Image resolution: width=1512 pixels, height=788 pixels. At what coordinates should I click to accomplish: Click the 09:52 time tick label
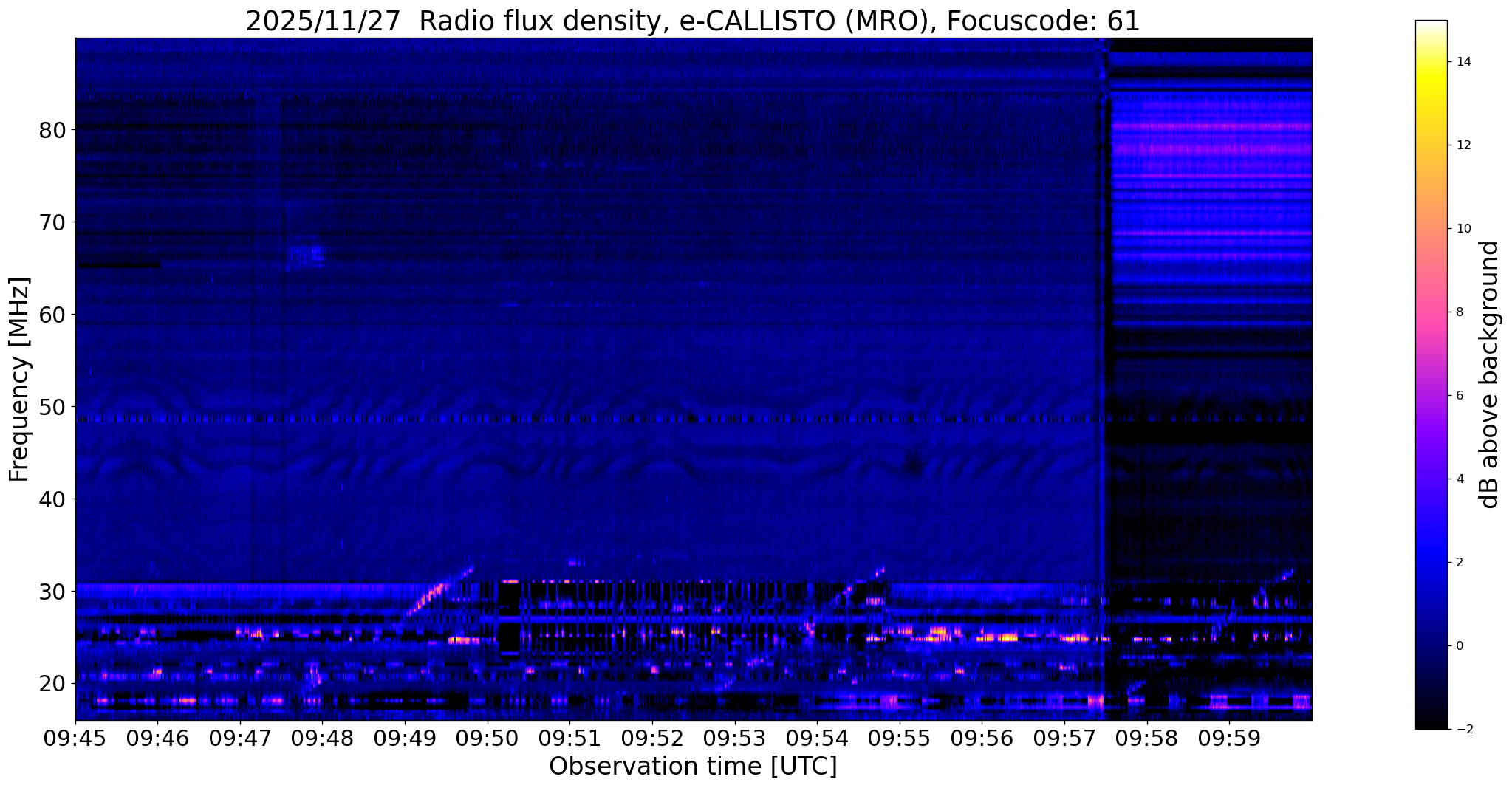tap(651, 737)
